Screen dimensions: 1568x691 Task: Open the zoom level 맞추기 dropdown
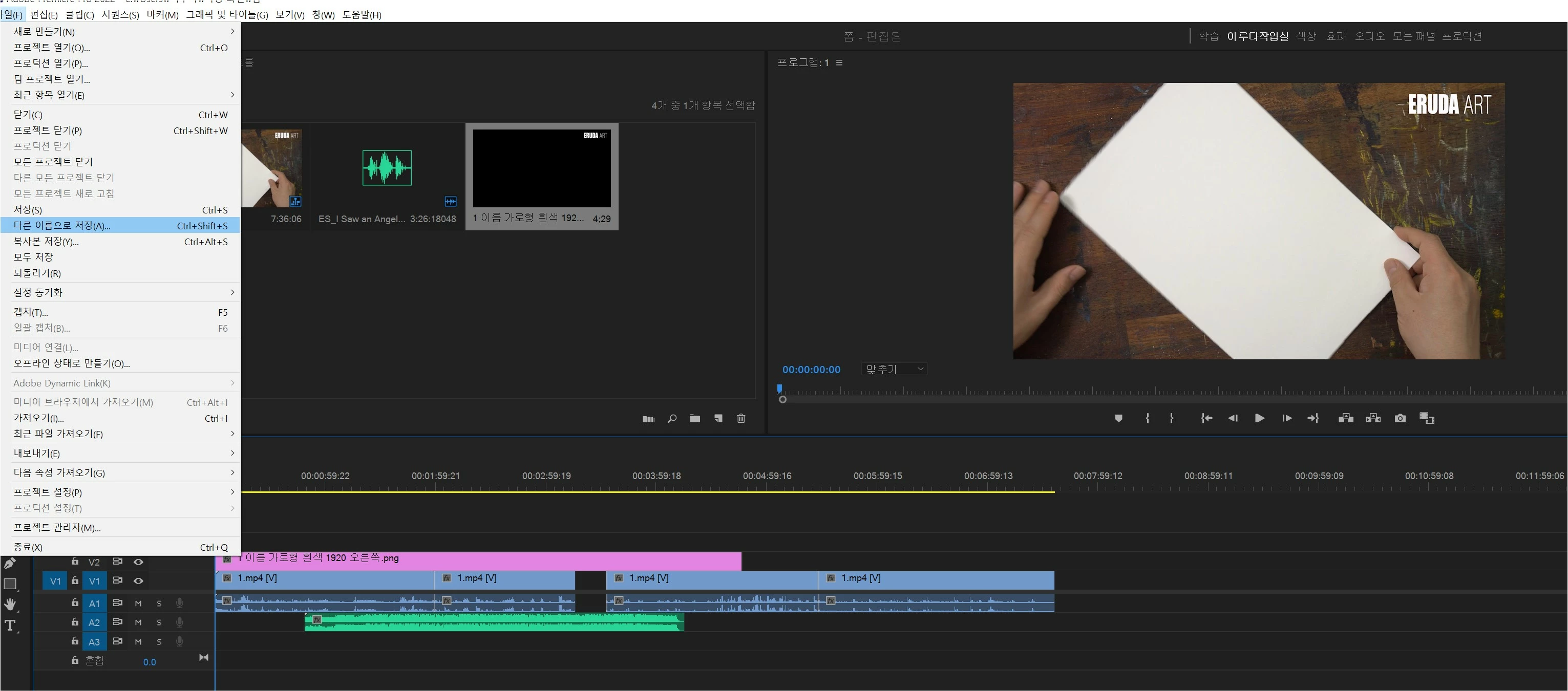click(x=894, y=369)
